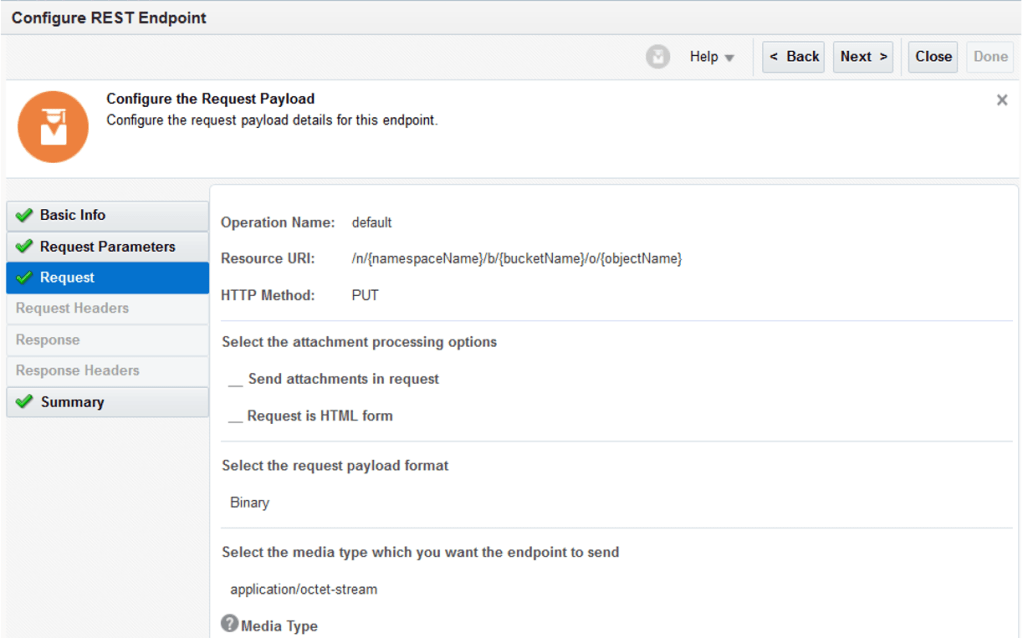Select the Request Headers step

coord(72,308)
